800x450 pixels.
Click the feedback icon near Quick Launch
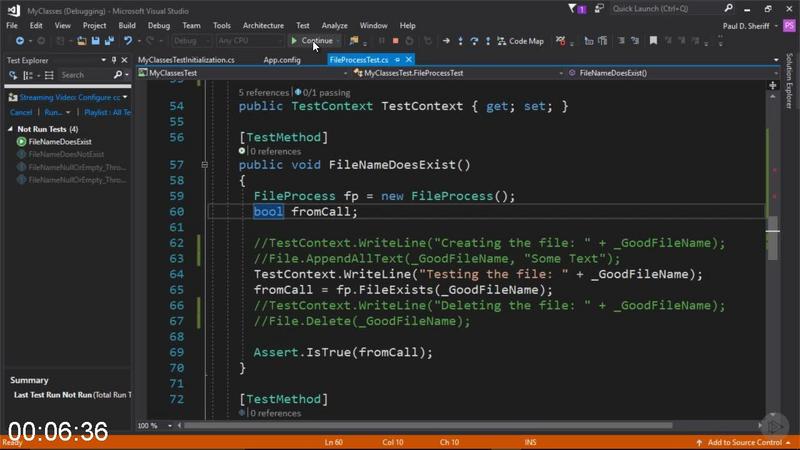pyautogui.click(x=598, y=9)
